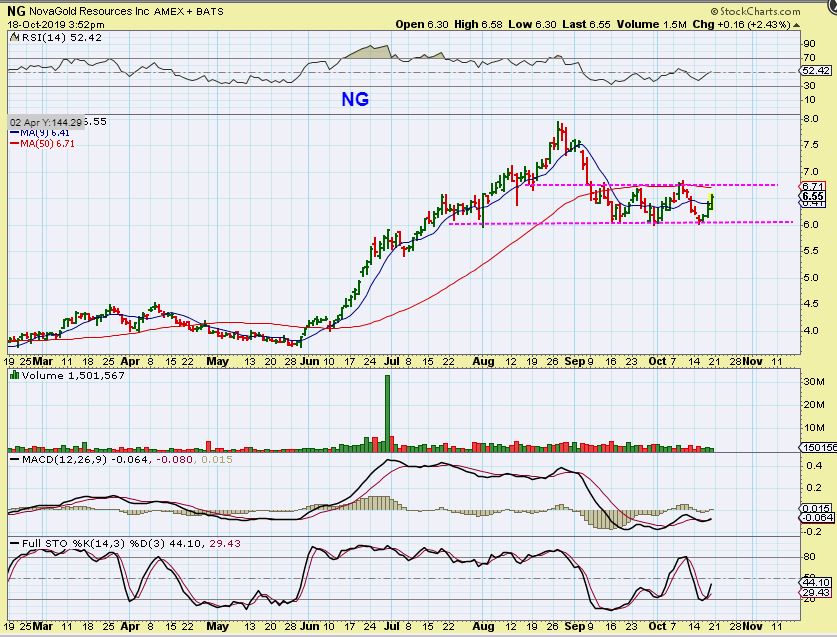Click the upper magenta dashed resistance line
The image size is (837, 637).
pos(652,185)
